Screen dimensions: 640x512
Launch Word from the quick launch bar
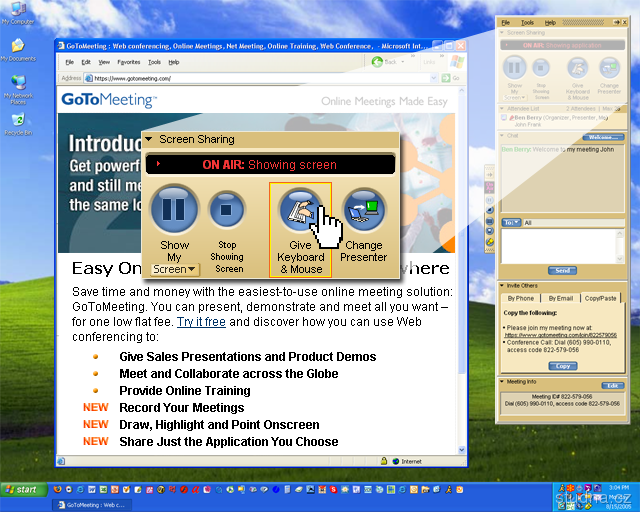(92, 489)
